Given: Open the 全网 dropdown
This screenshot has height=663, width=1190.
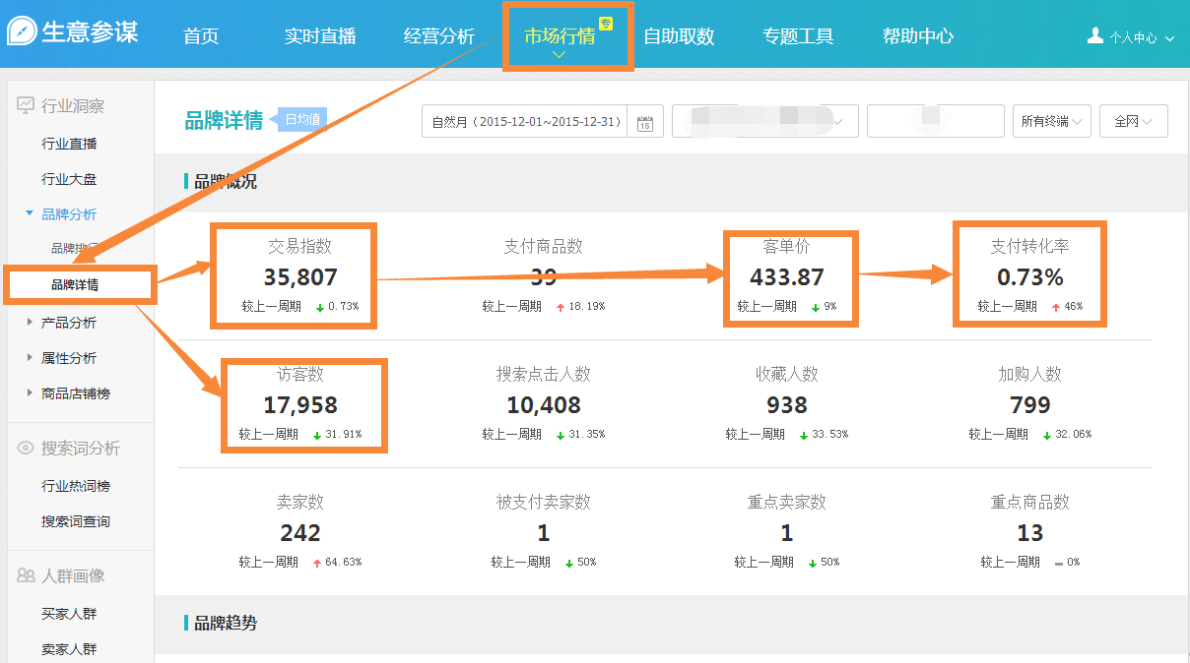Looking at the screenshot, I should click(x=1133, y=121).
